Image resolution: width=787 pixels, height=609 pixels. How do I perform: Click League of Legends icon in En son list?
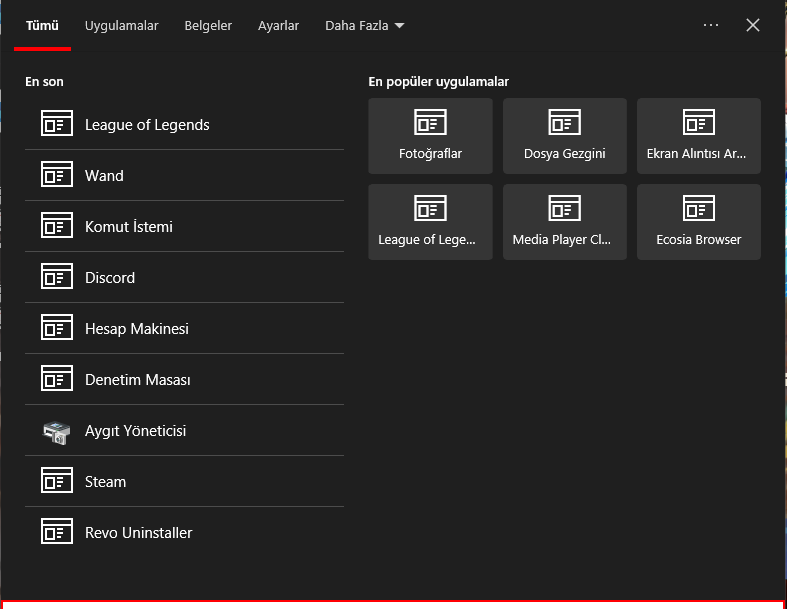coord(57,124)
